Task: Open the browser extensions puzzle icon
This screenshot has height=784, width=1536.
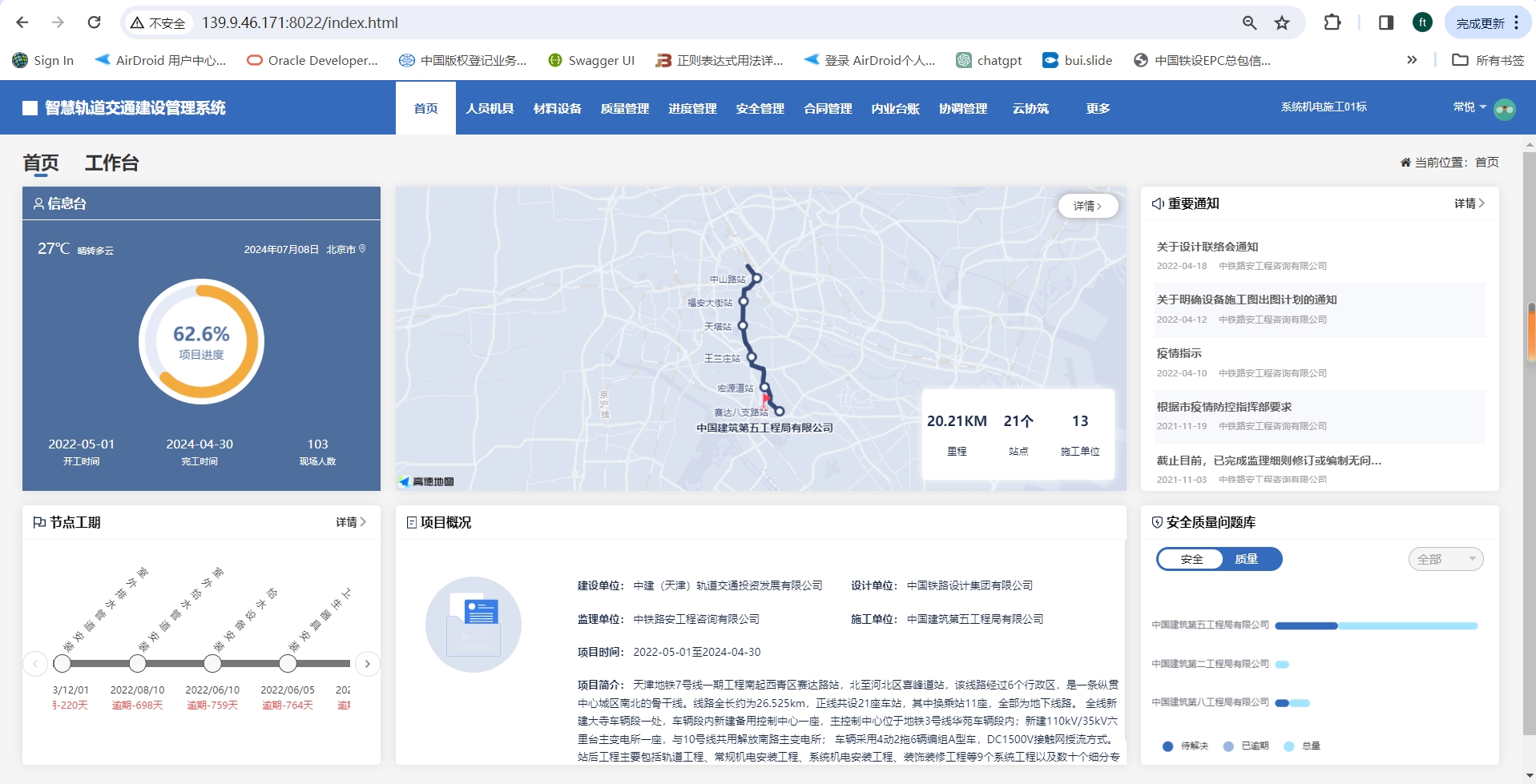Action: [x=1332, y=22]
